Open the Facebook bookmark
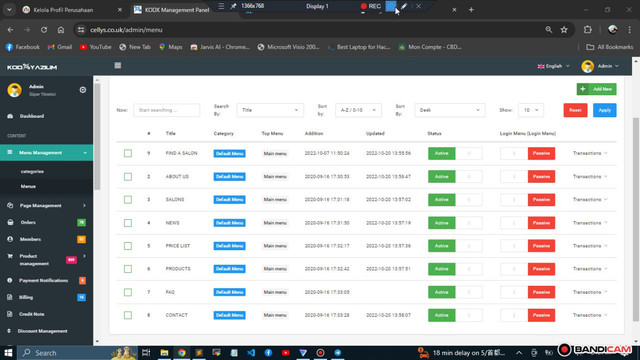The image size is (640, 360). tap(23, 47)
